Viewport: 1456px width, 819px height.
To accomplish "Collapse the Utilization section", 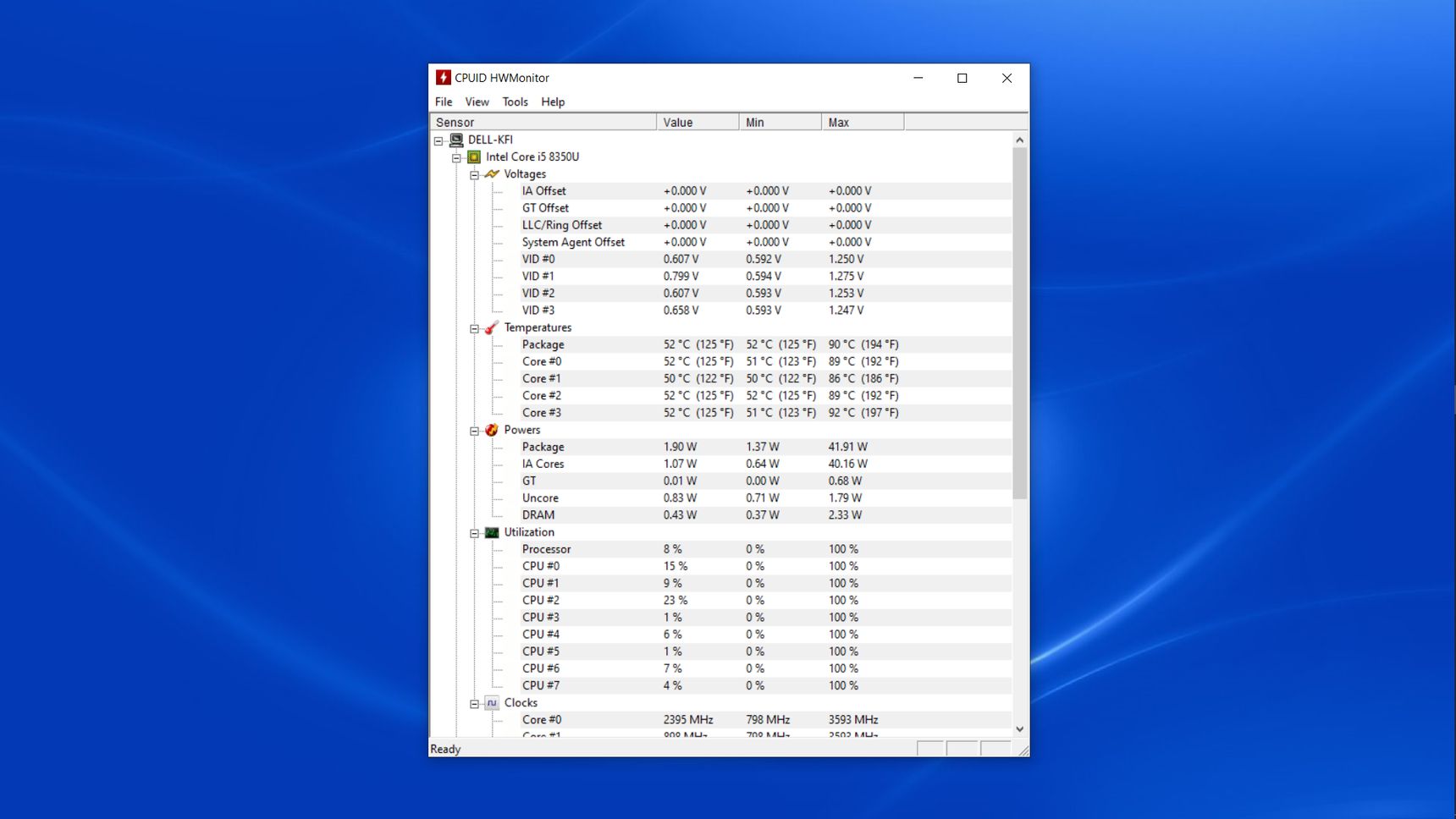I will (x=474, y=533).
